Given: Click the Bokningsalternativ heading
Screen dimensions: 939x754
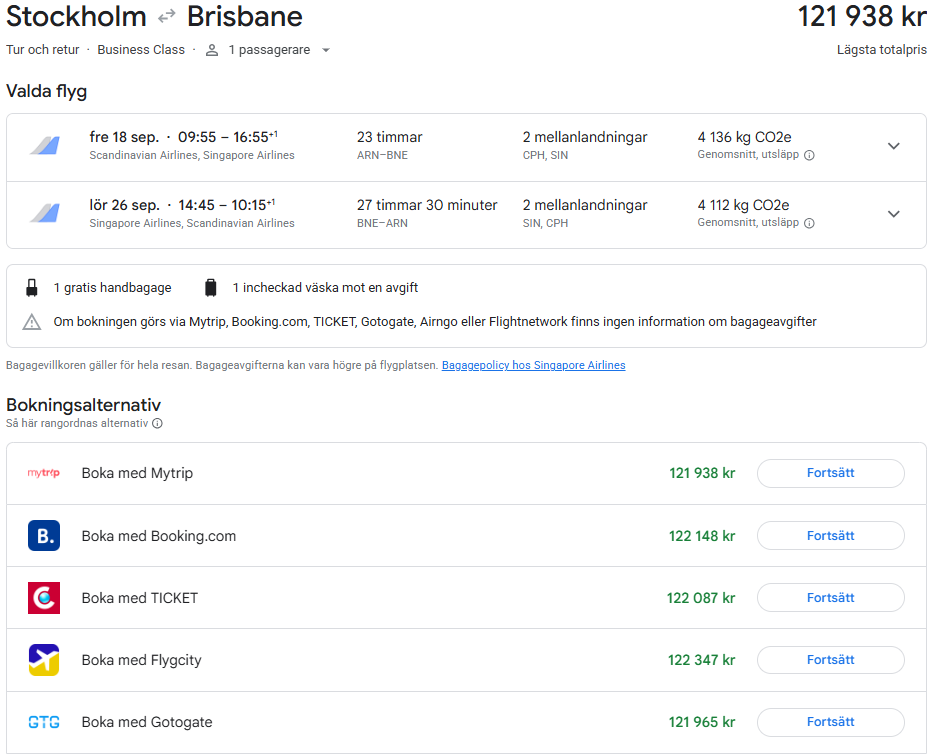Looking at the screenshot, I should pyautogui.click(x=83, y=405).
